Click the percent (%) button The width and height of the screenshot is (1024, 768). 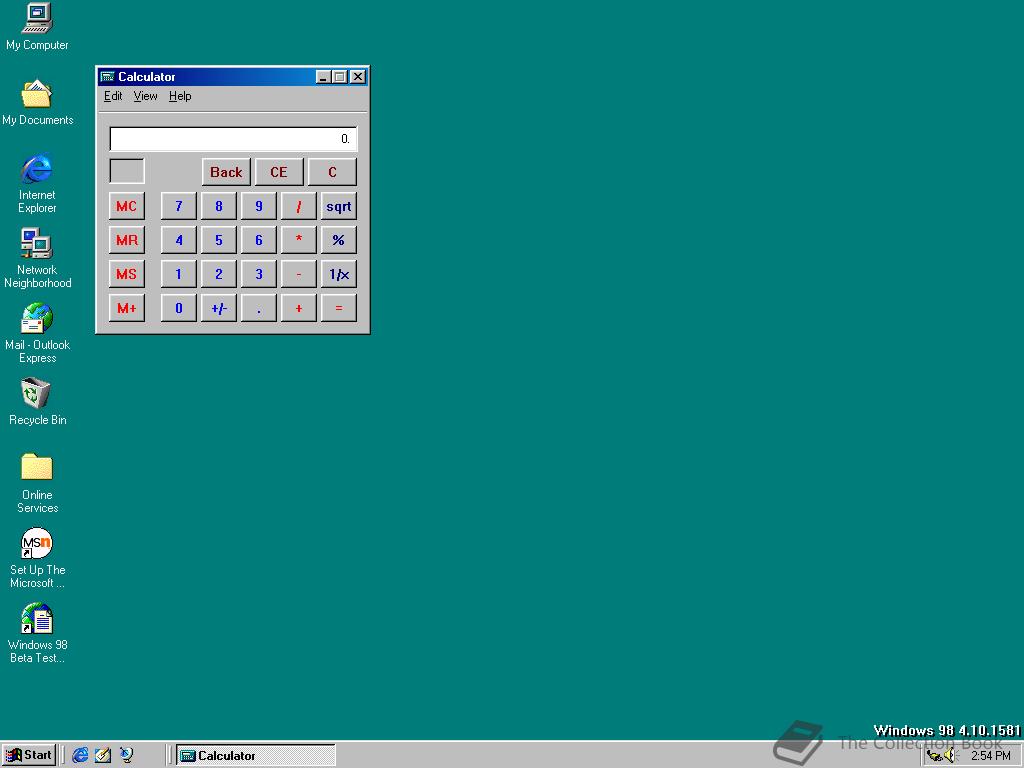[338, 240]
